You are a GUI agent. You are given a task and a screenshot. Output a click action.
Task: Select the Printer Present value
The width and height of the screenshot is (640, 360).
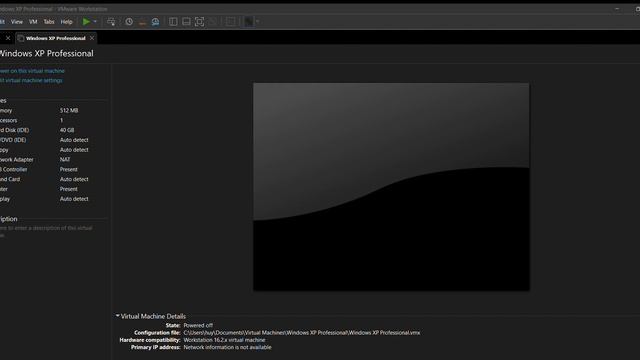(69, 189)
